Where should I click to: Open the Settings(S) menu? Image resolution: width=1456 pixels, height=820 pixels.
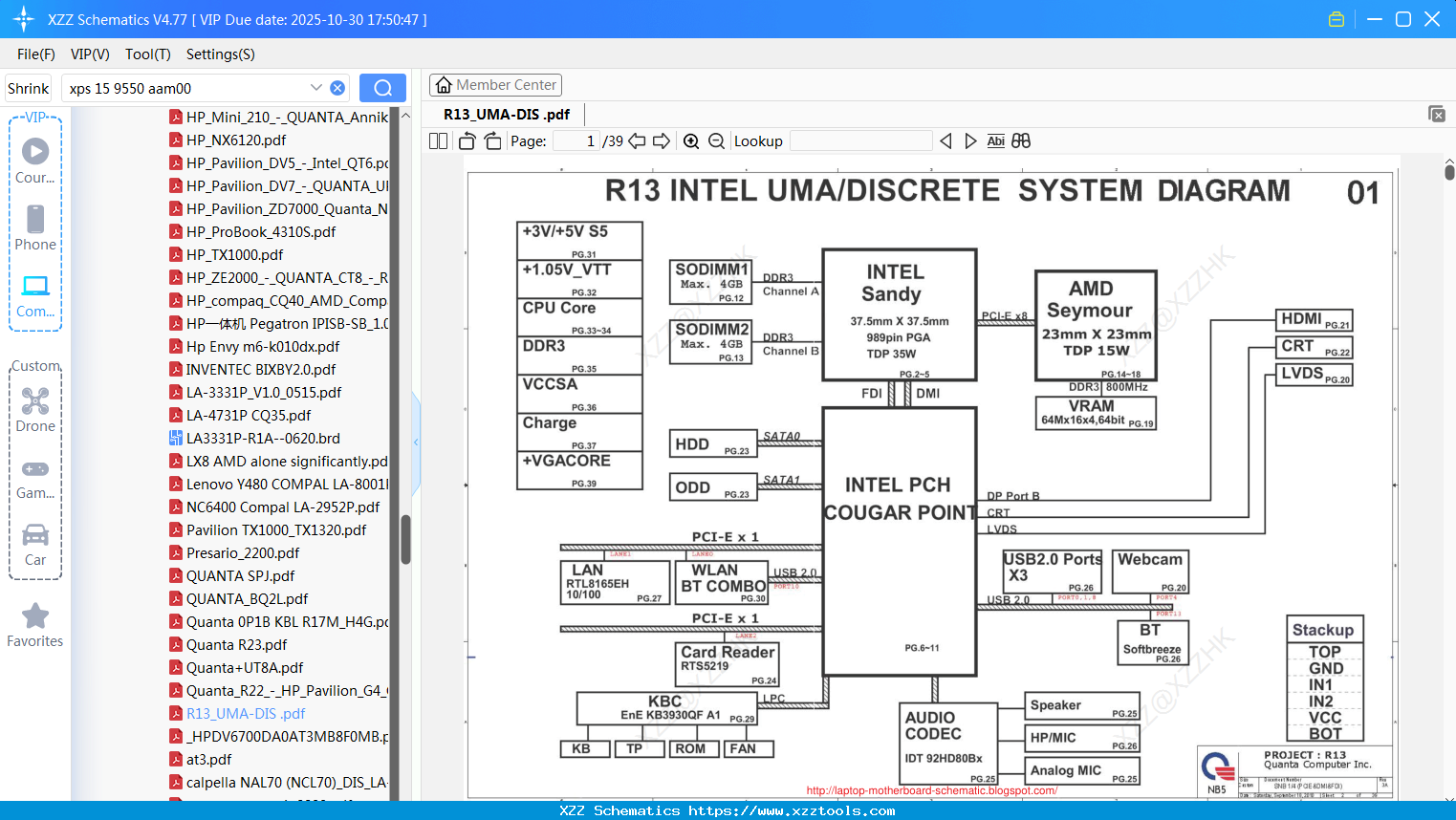tap(221, 54)
